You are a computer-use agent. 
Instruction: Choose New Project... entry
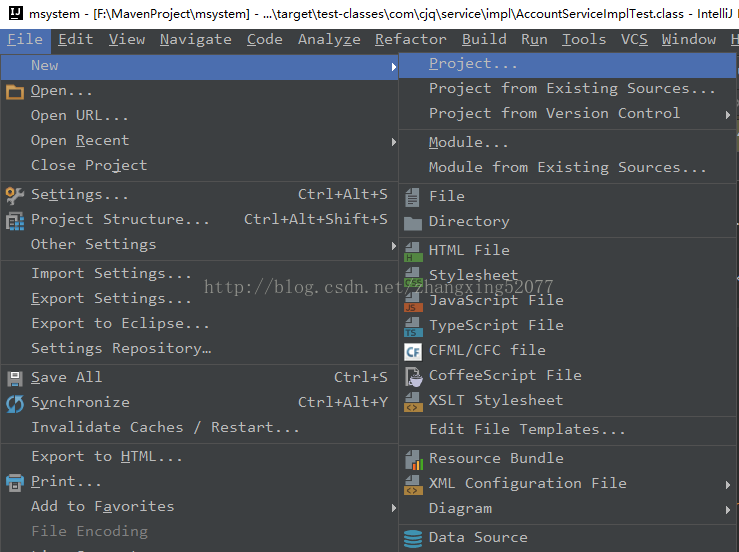567,65
